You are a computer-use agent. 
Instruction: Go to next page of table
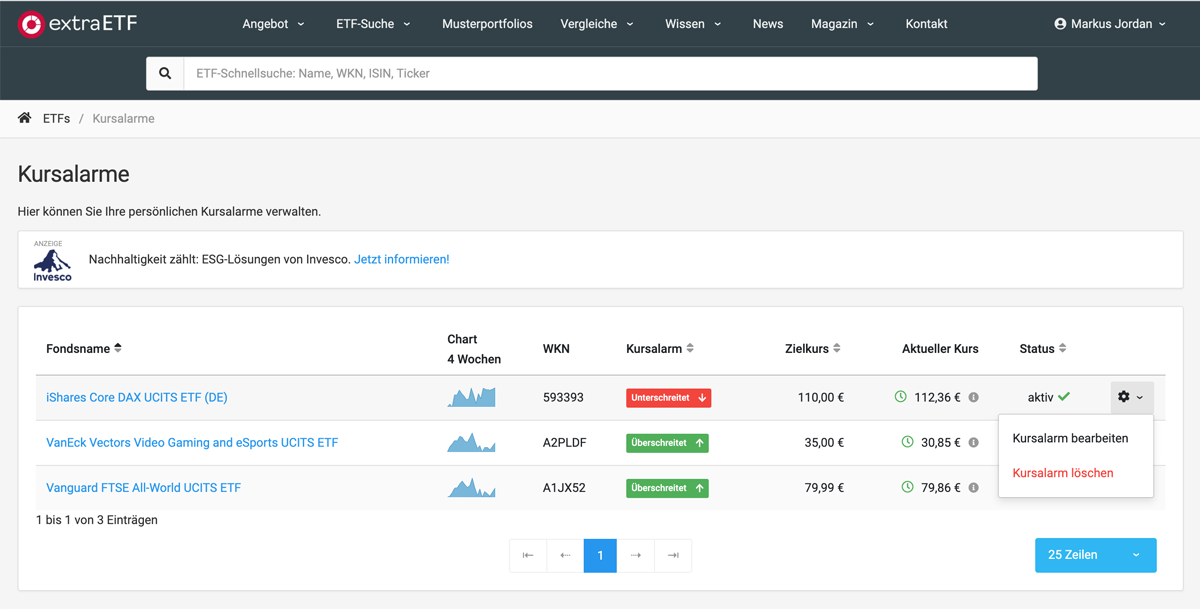point(636,555)
